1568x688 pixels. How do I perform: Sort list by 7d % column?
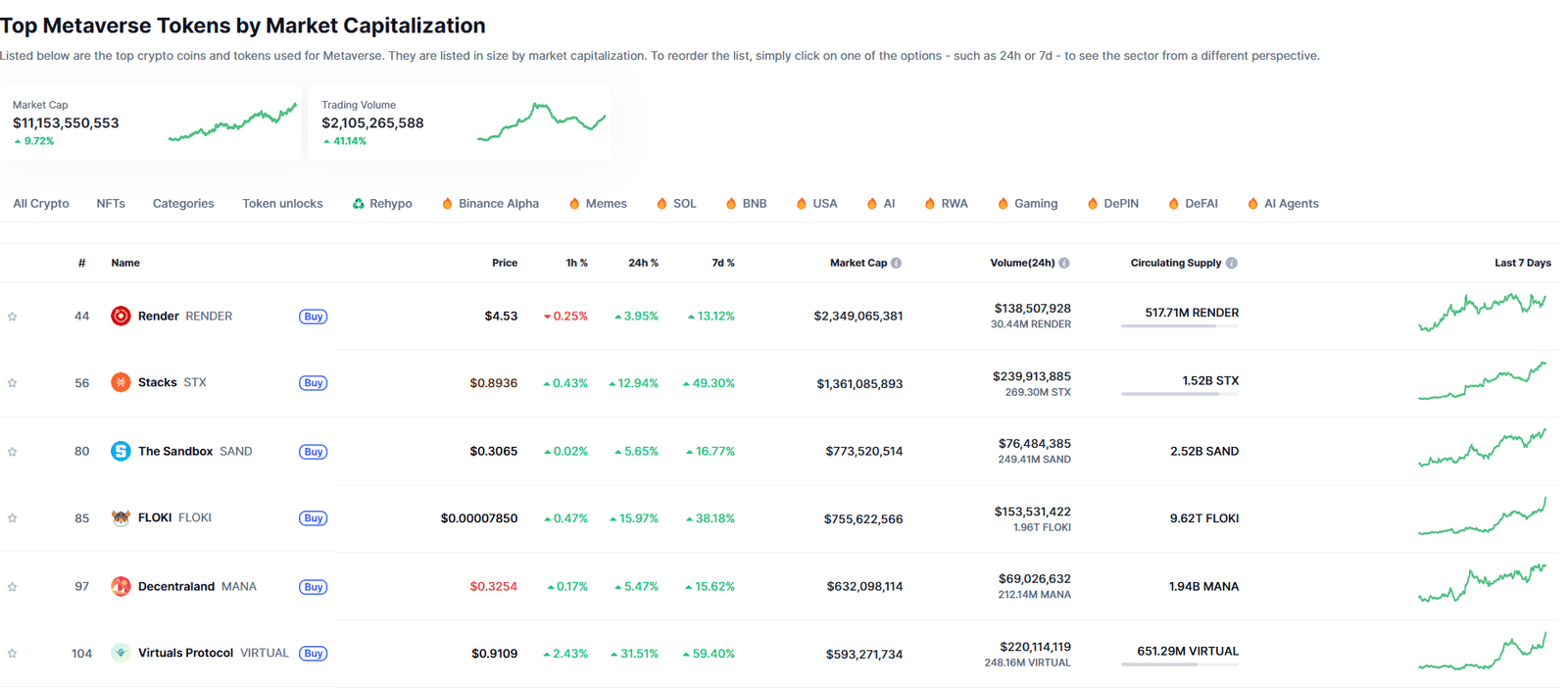(722, 263)
